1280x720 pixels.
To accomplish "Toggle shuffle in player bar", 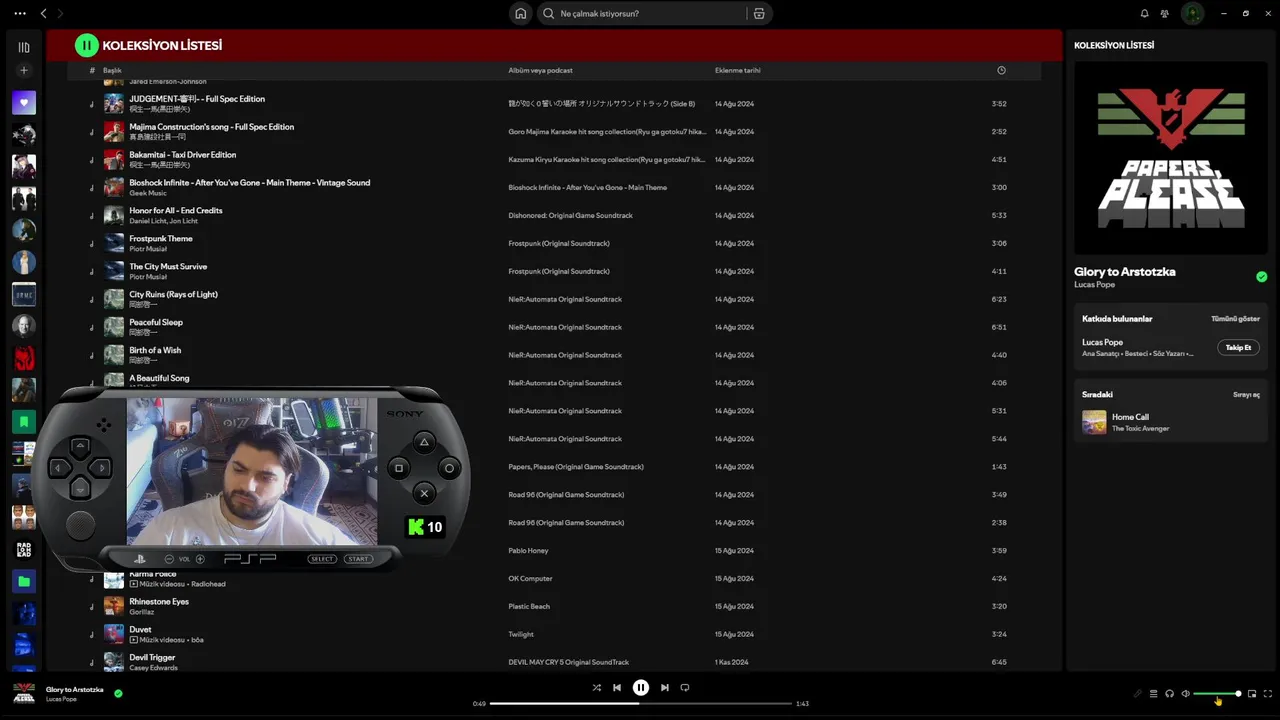I will click(x=596, y=688).
